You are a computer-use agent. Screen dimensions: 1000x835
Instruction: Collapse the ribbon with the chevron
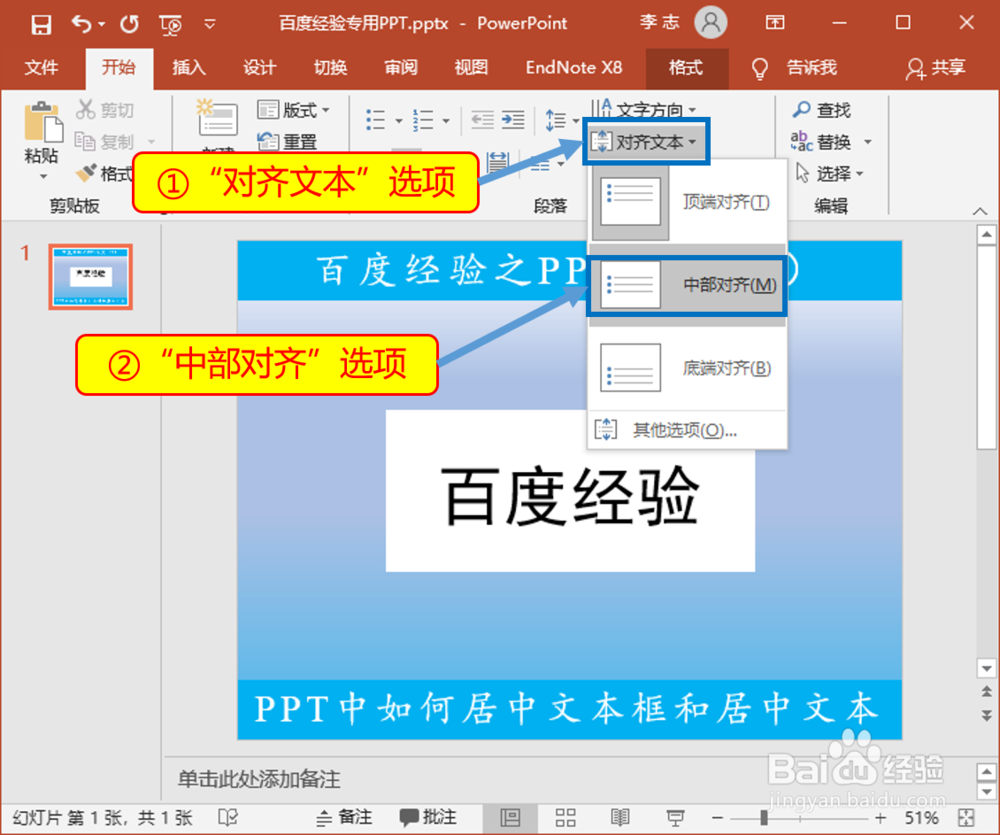click(x=981, y=211)
